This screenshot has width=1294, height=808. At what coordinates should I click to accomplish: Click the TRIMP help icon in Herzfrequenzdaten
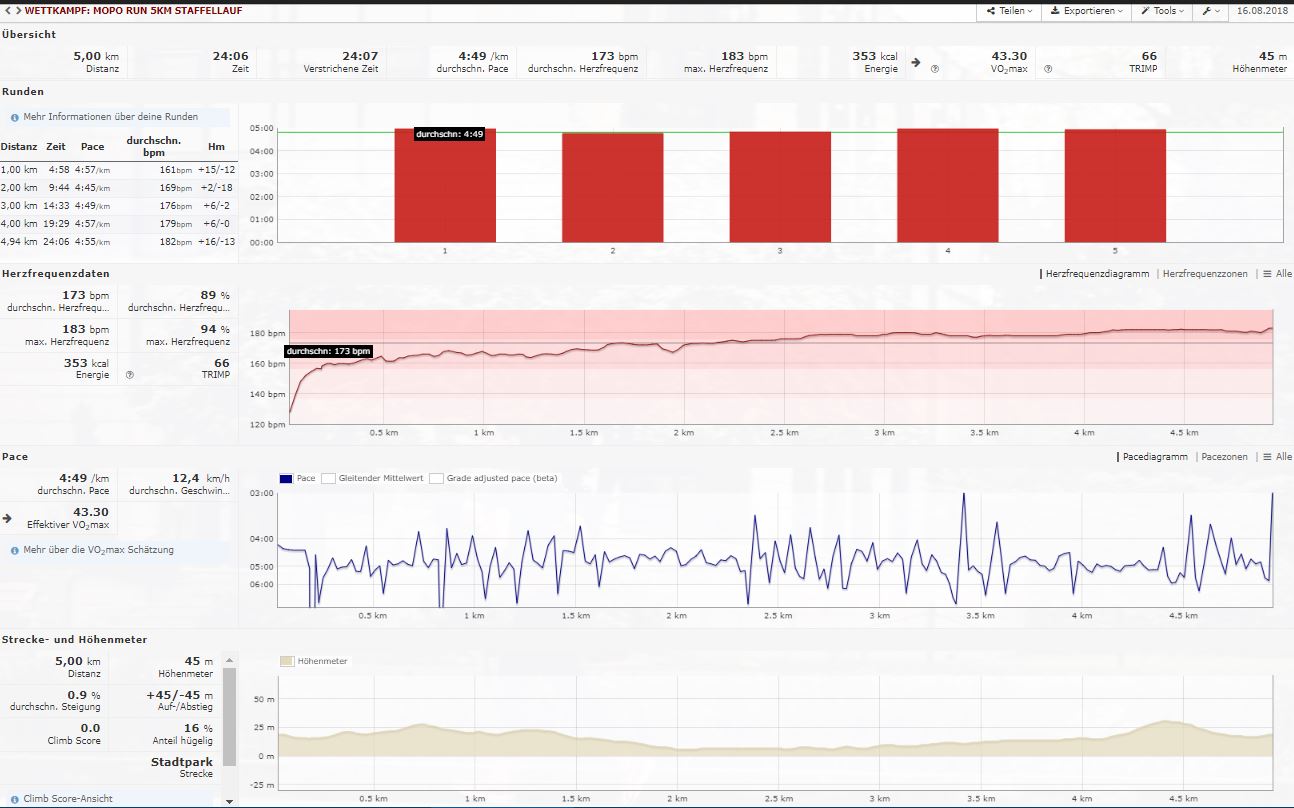[x=130, y=375]
